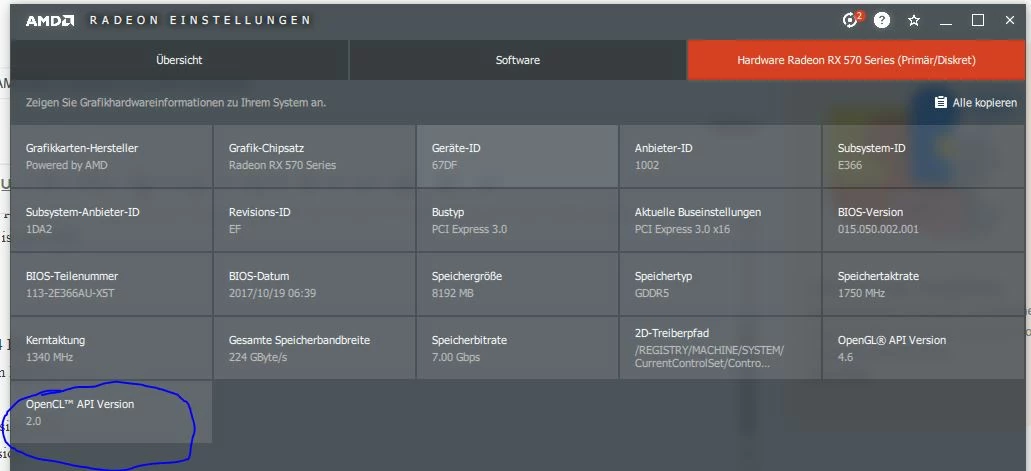1031x471 pixels.
Task: Click the value 1DA2
Action: pyautogui.click(x=38, y=230)
